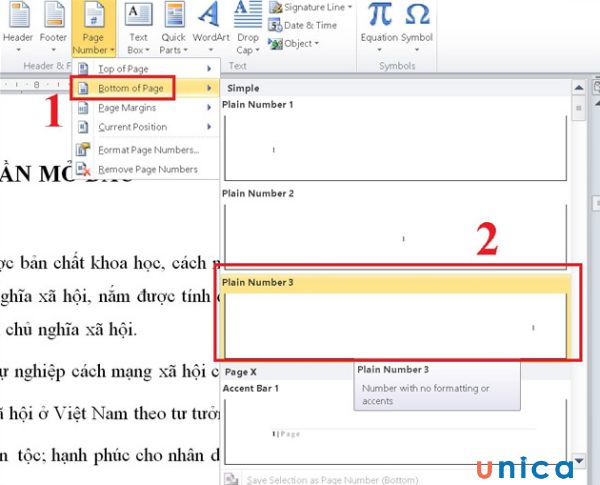The image size is (600, 485).
Task: Choose the Accent Bar 1 preview
Action: point(395,432)
